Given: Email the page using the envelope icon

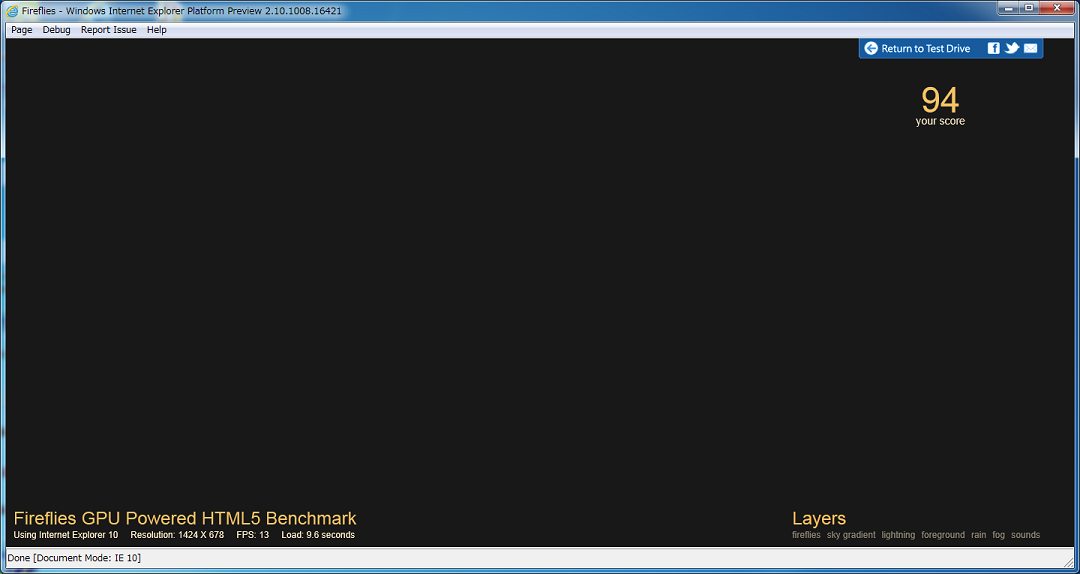Looking at the screenshot, I should tap(1030, 48).
